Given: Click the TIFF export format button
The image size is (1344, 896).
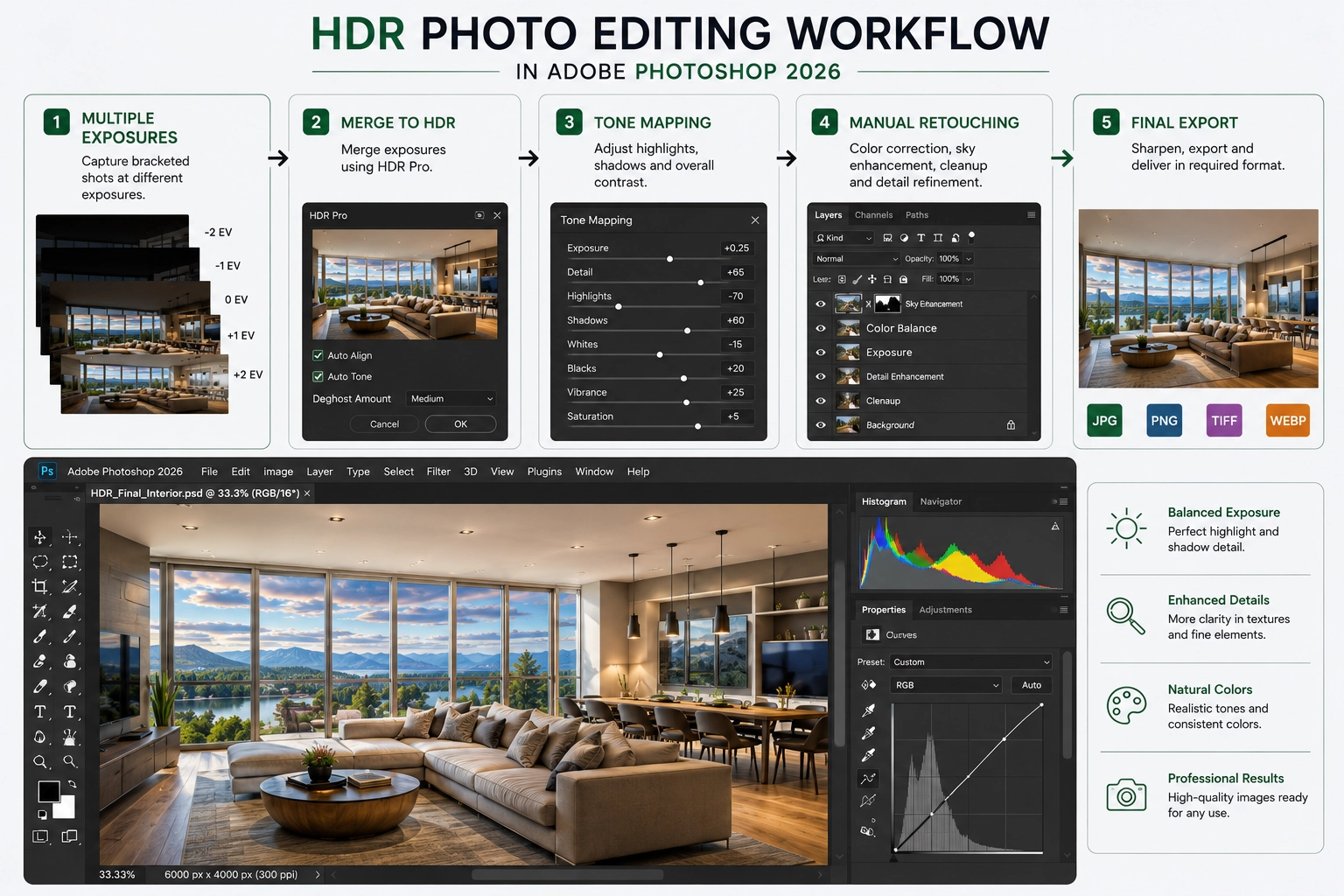Looking at the screenshot, I should tap(1224, 421).
